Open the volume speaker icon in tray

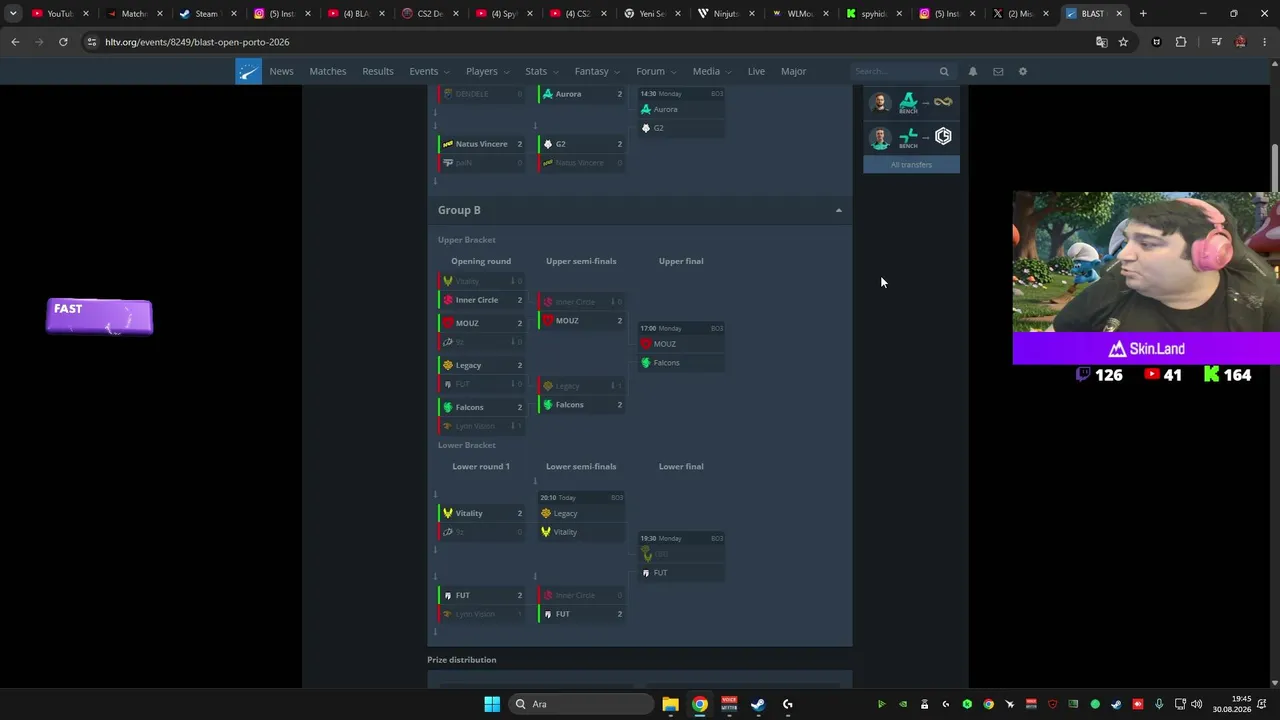coord(1196,704)
